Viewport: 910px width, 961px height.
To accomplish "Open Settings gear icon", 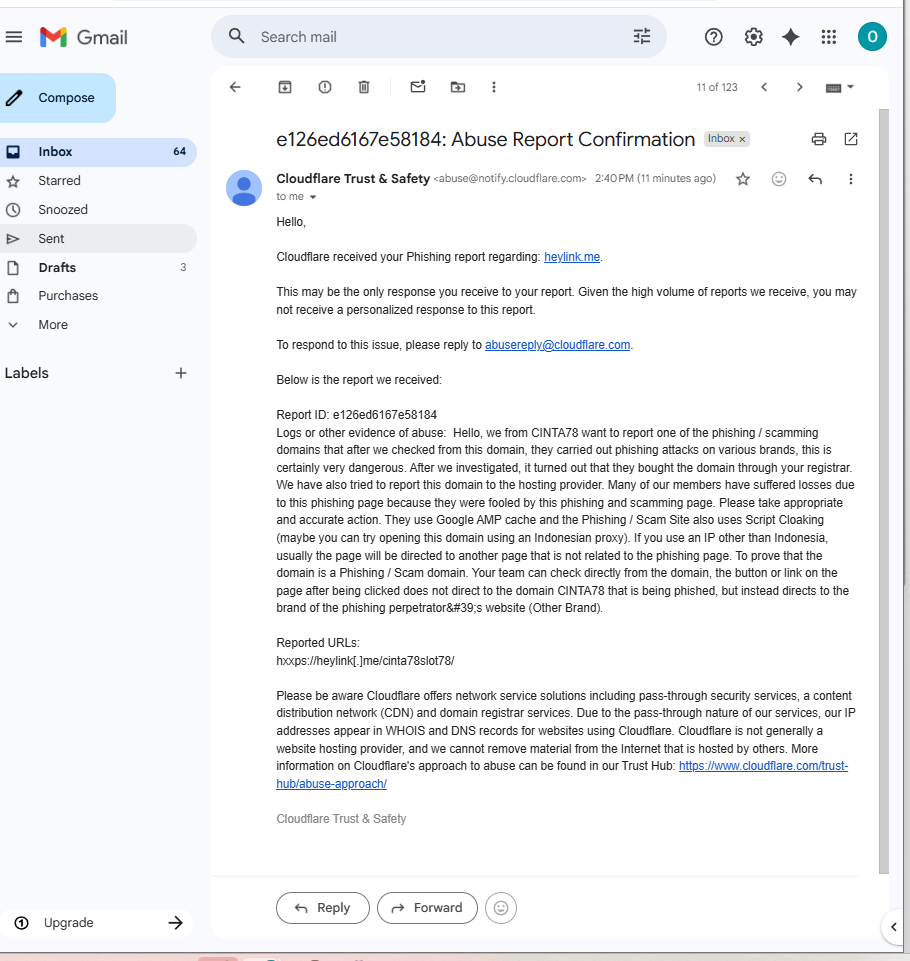I will (753, 37).
